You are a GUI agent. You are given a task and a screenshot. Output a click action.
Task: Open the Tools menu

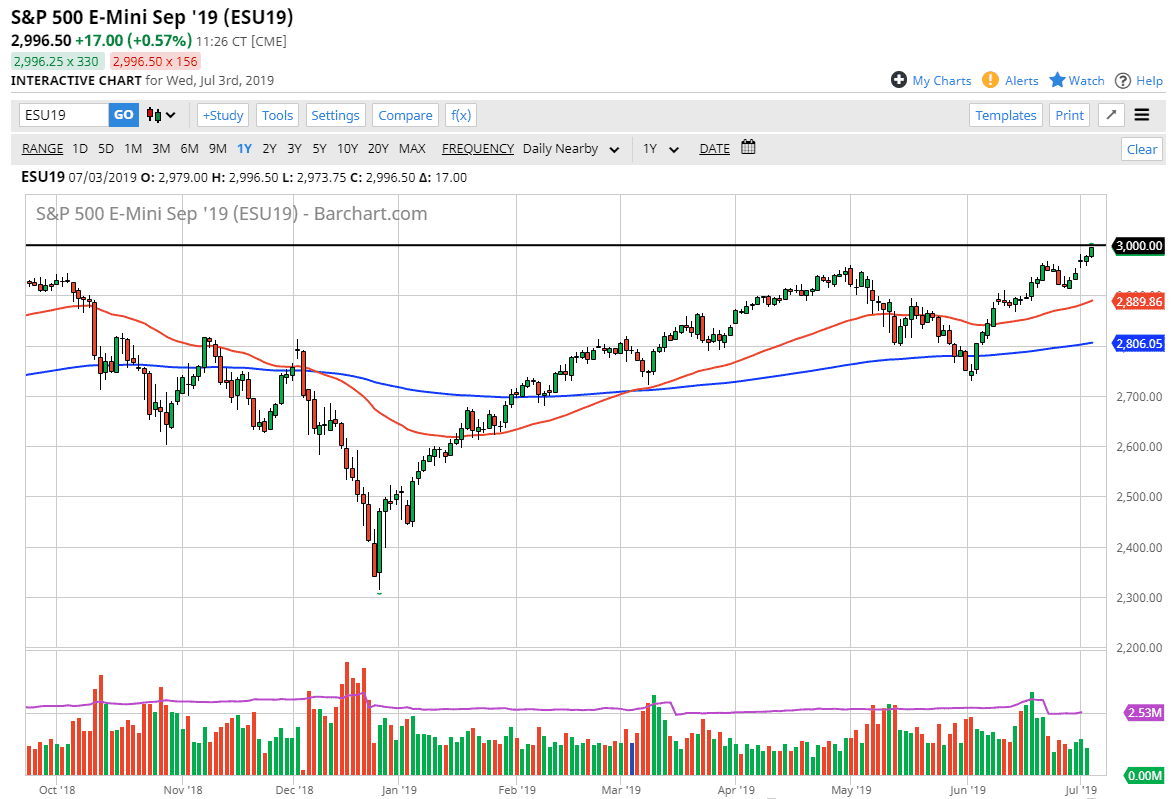pos(277,114)
